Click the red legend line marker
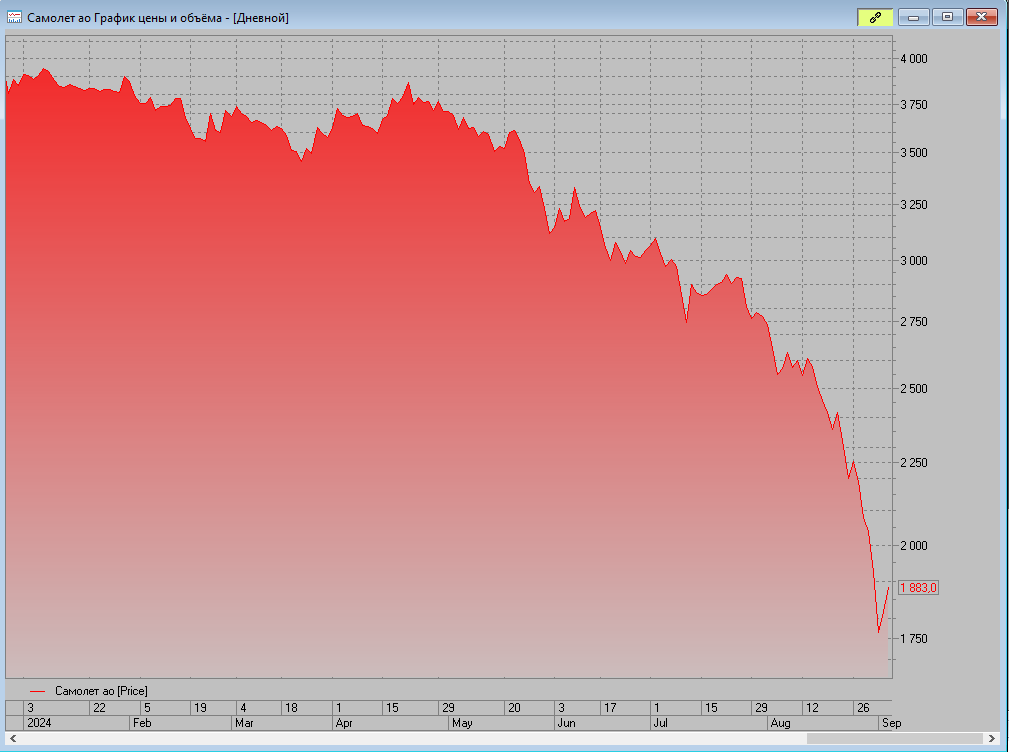 37,692
